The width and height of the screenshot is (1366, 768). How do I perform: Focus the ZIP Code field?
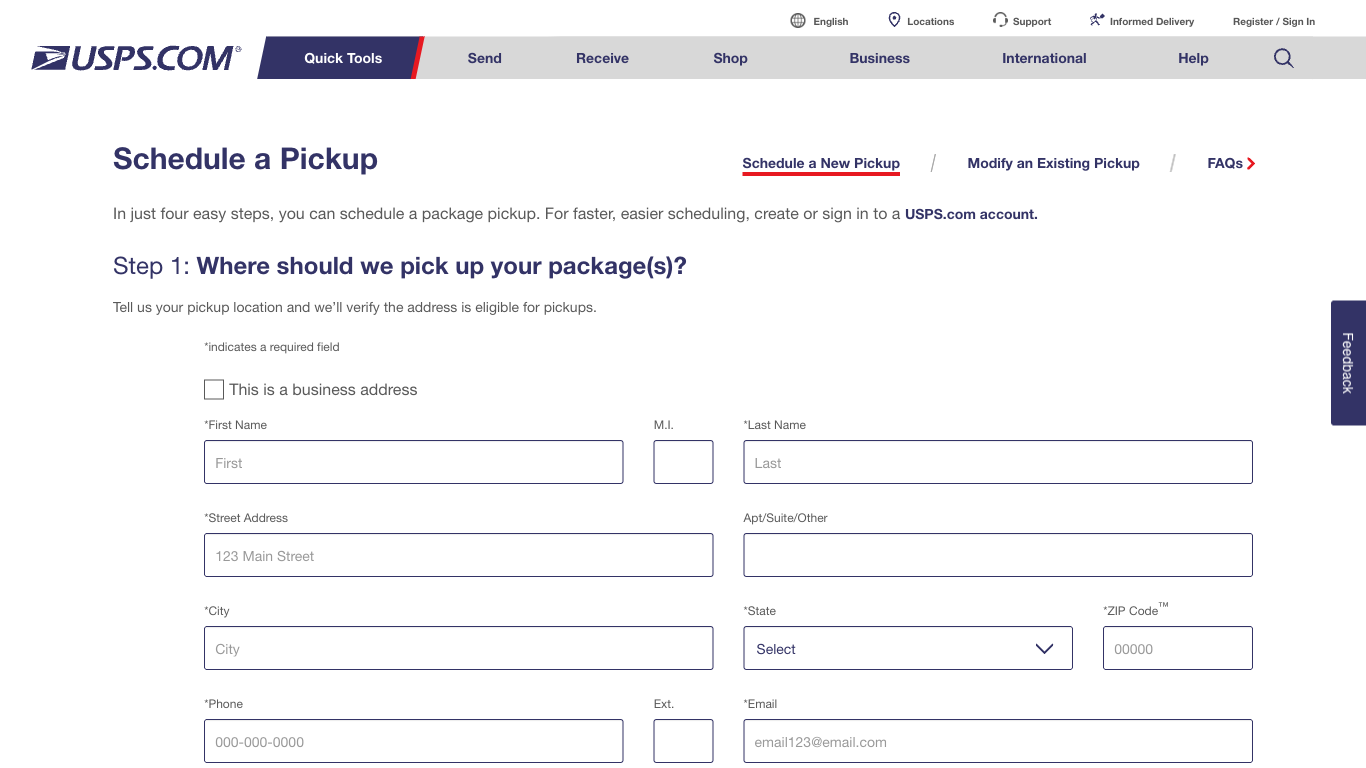pos(1178,648)
